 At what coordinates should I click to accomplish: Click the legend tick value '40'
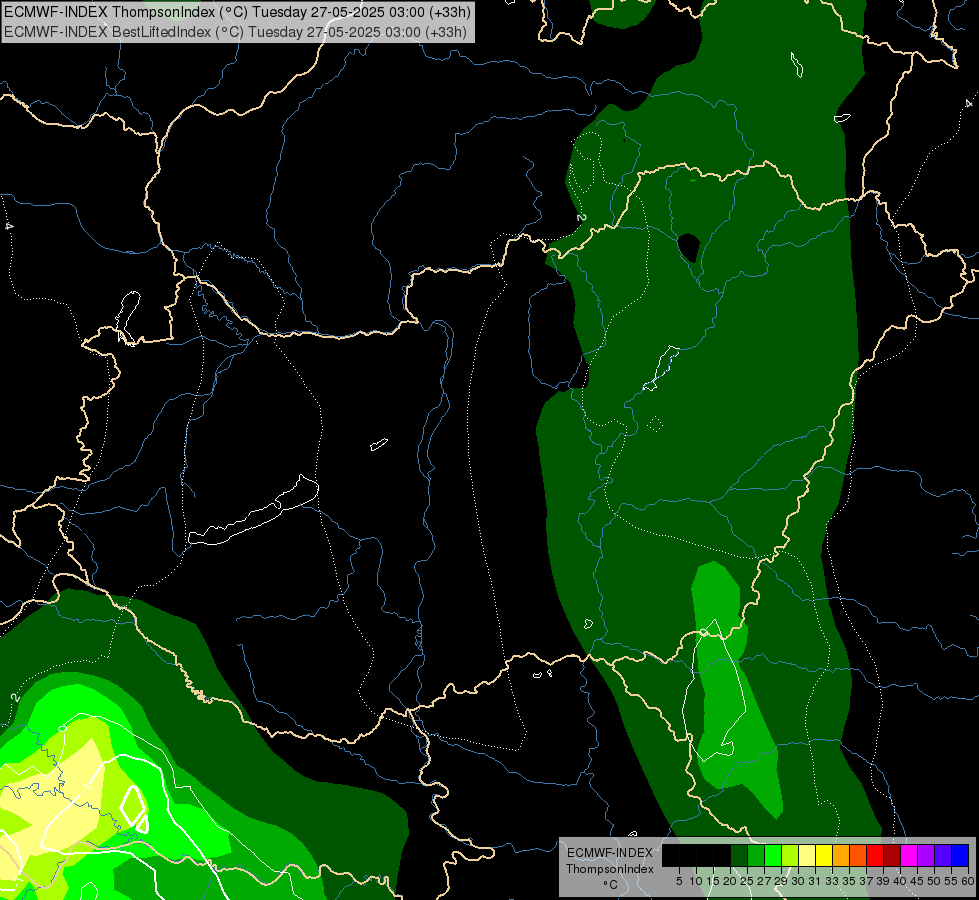(x=899, y=881)
